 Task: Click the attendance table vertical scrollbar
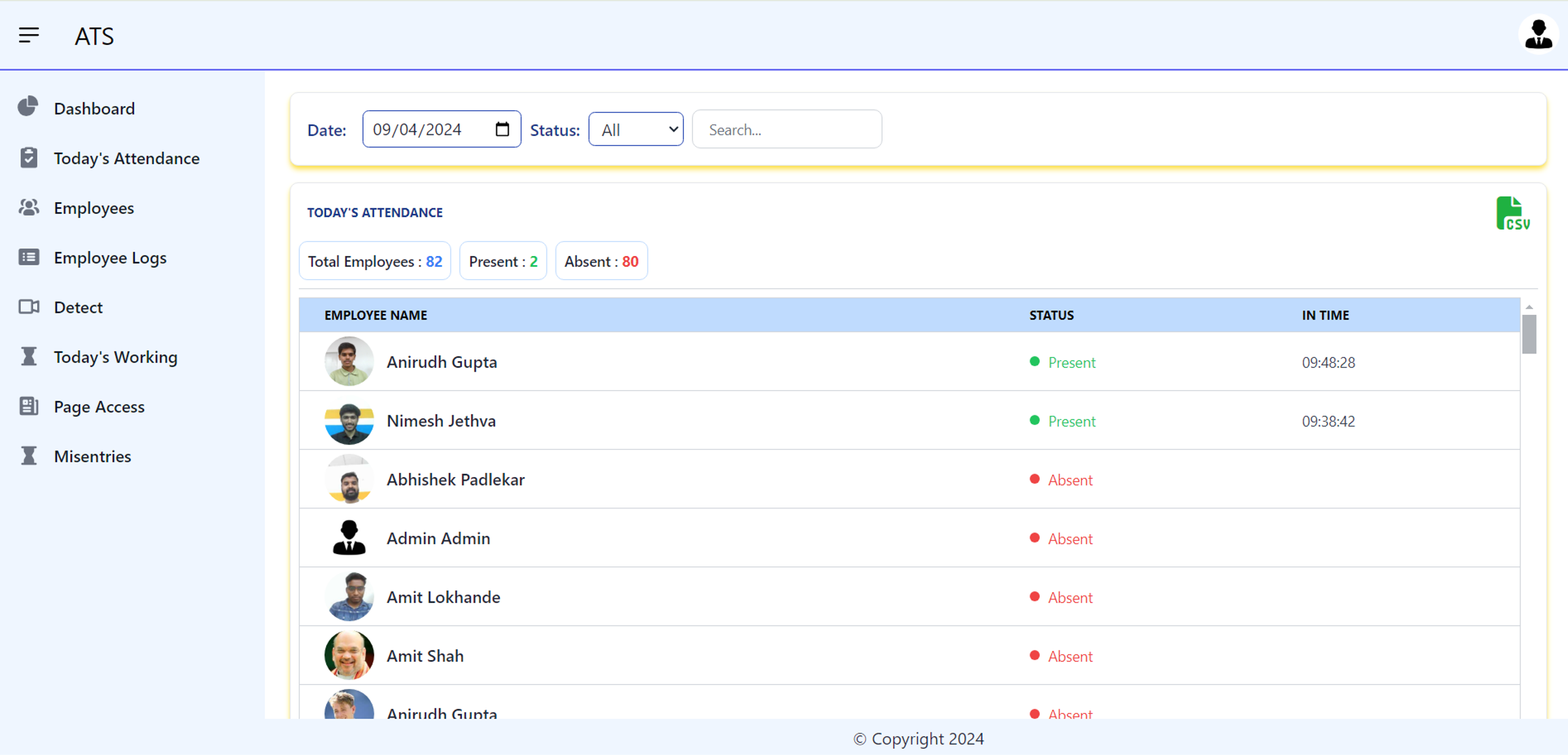tap(1528, 335)
